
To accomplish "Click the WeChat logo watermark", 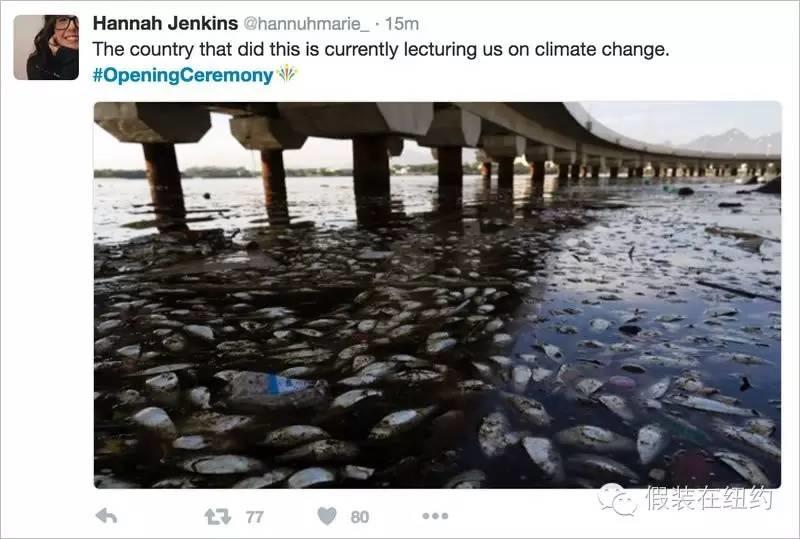I will coord(617,498).
